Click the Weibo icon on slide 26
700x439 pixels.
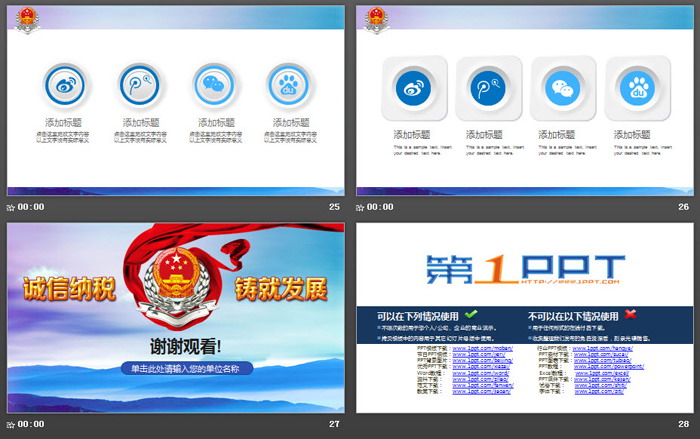click(412, 88)
